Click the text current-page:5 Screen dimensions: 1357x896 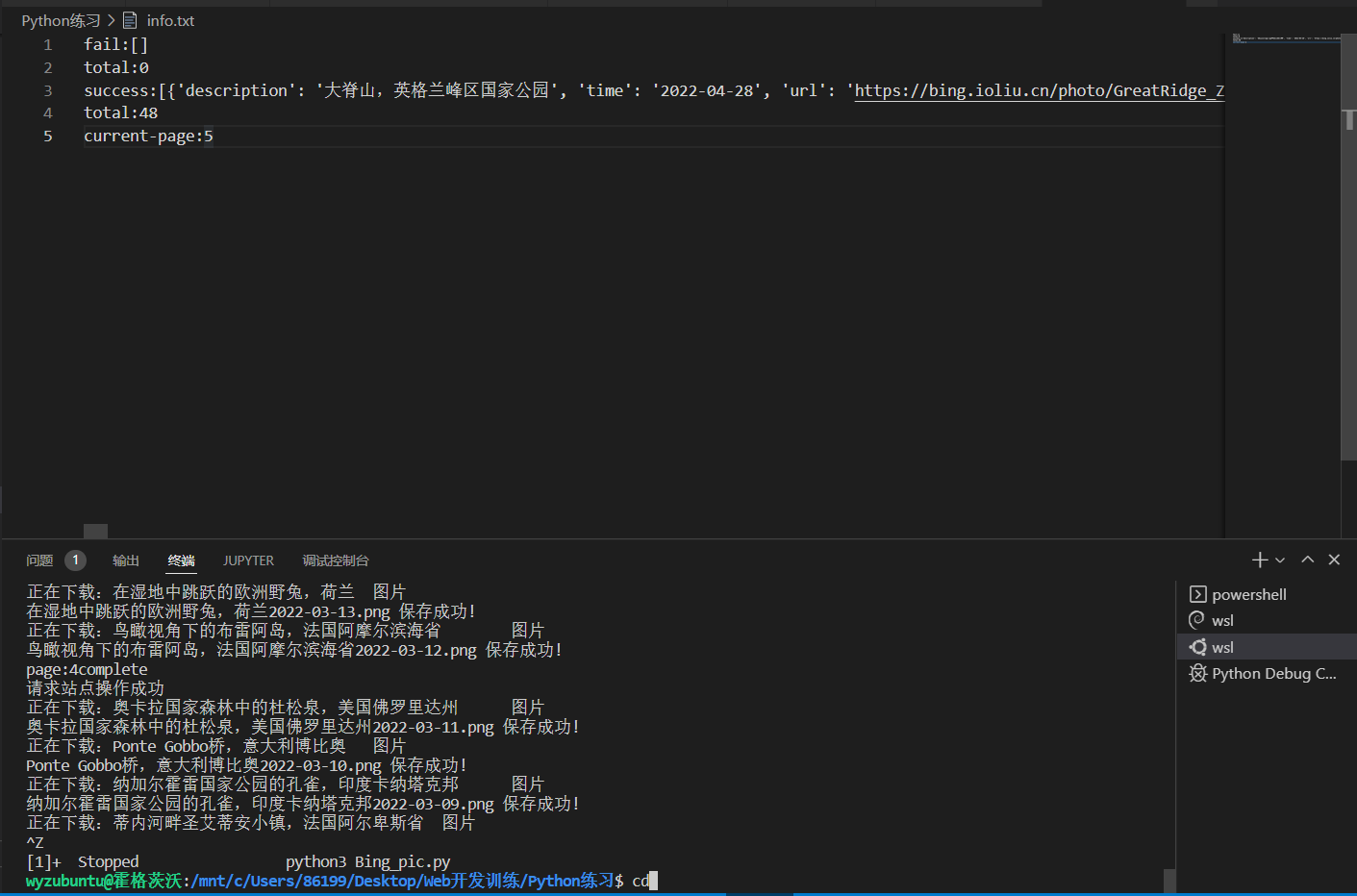click(148, 136)
